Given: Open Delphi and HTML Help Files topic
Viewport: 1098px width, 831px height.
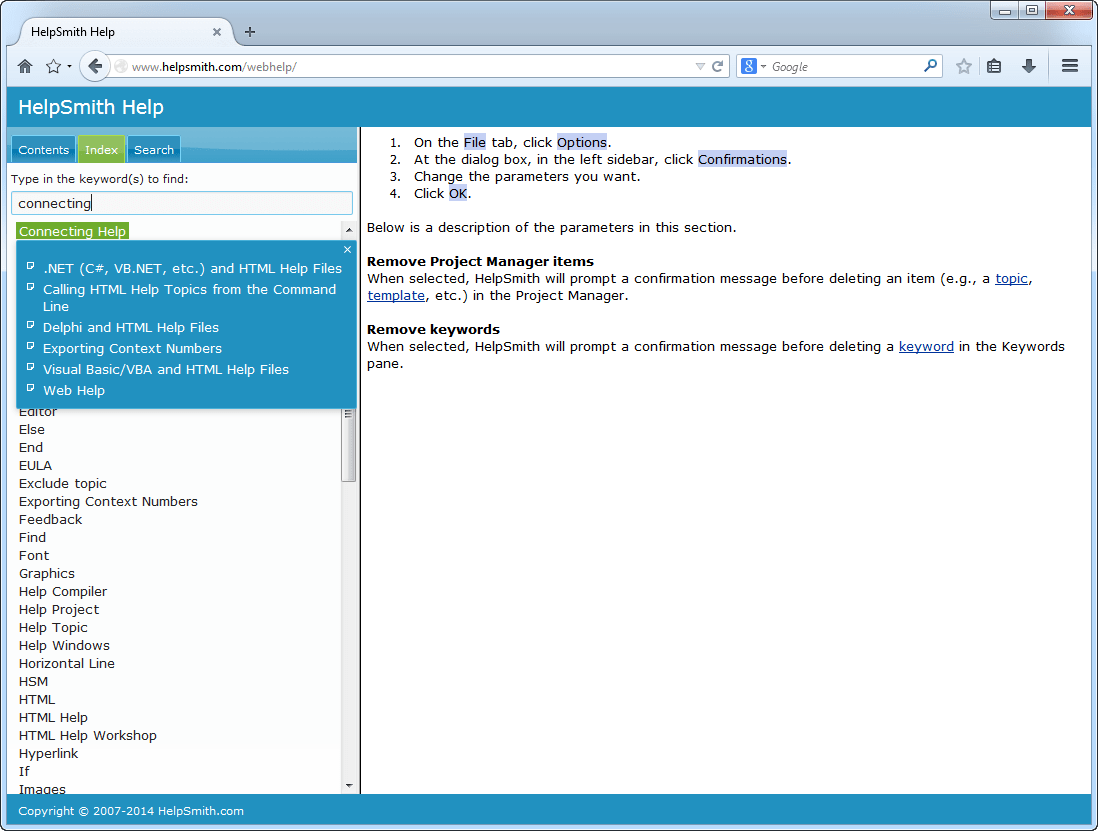Looking at the screenshot, I should [x=131, y=327].
